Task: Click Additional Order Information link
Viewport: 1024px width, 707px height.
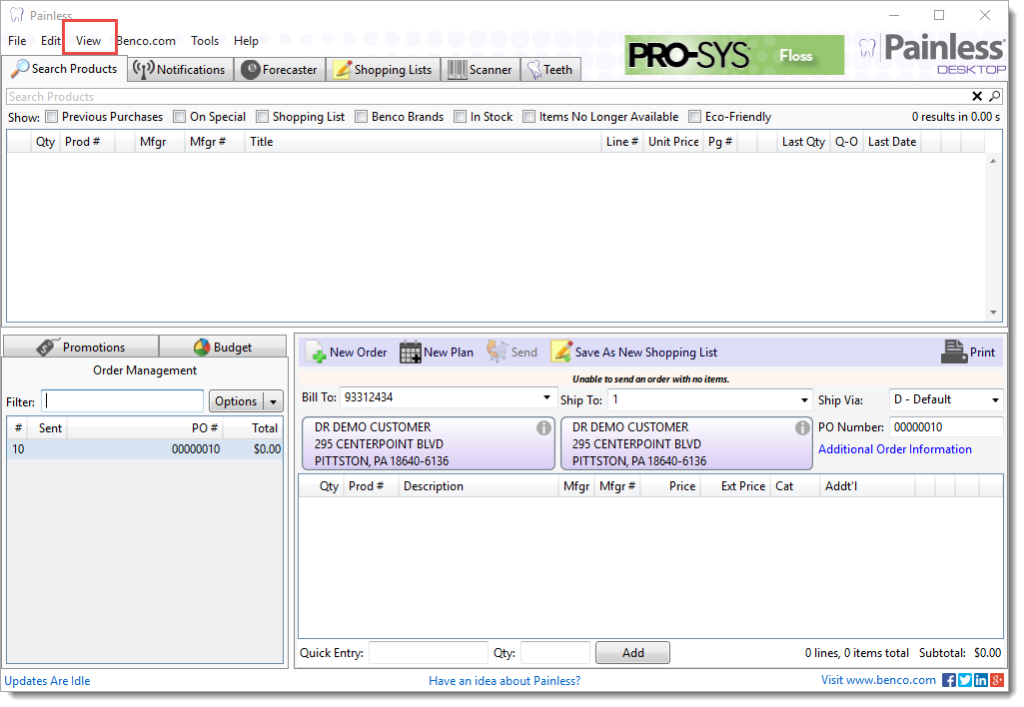Action: [x=894, y=450]
